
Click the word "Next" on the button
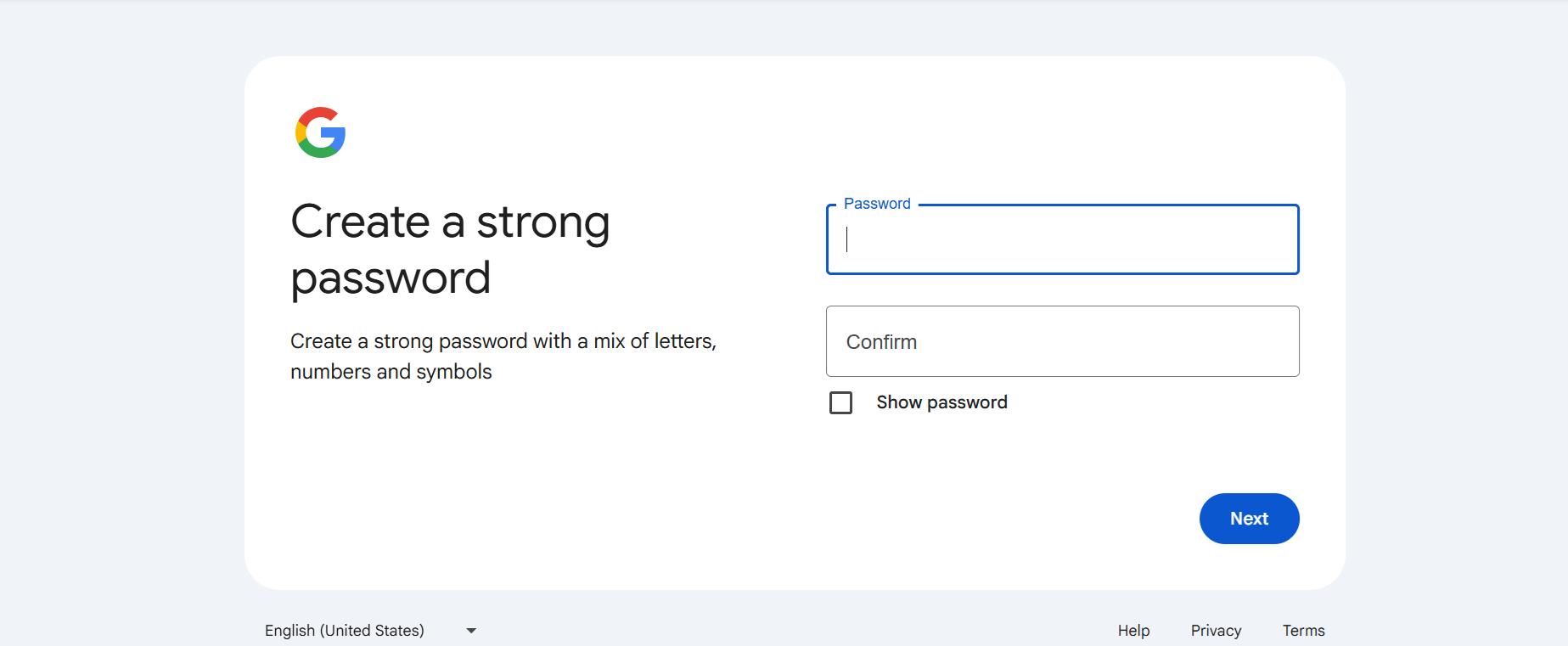[1249, 519]
